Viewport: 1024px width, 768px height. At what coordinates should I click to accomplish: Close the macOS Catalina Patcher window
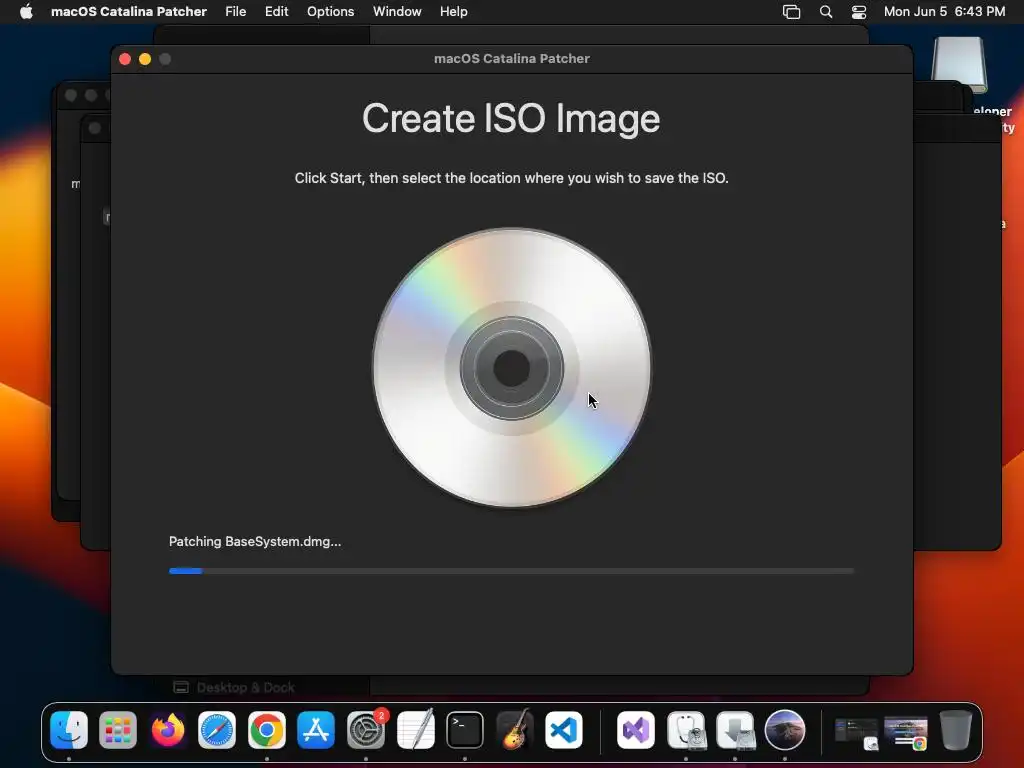tap(125, 59)
